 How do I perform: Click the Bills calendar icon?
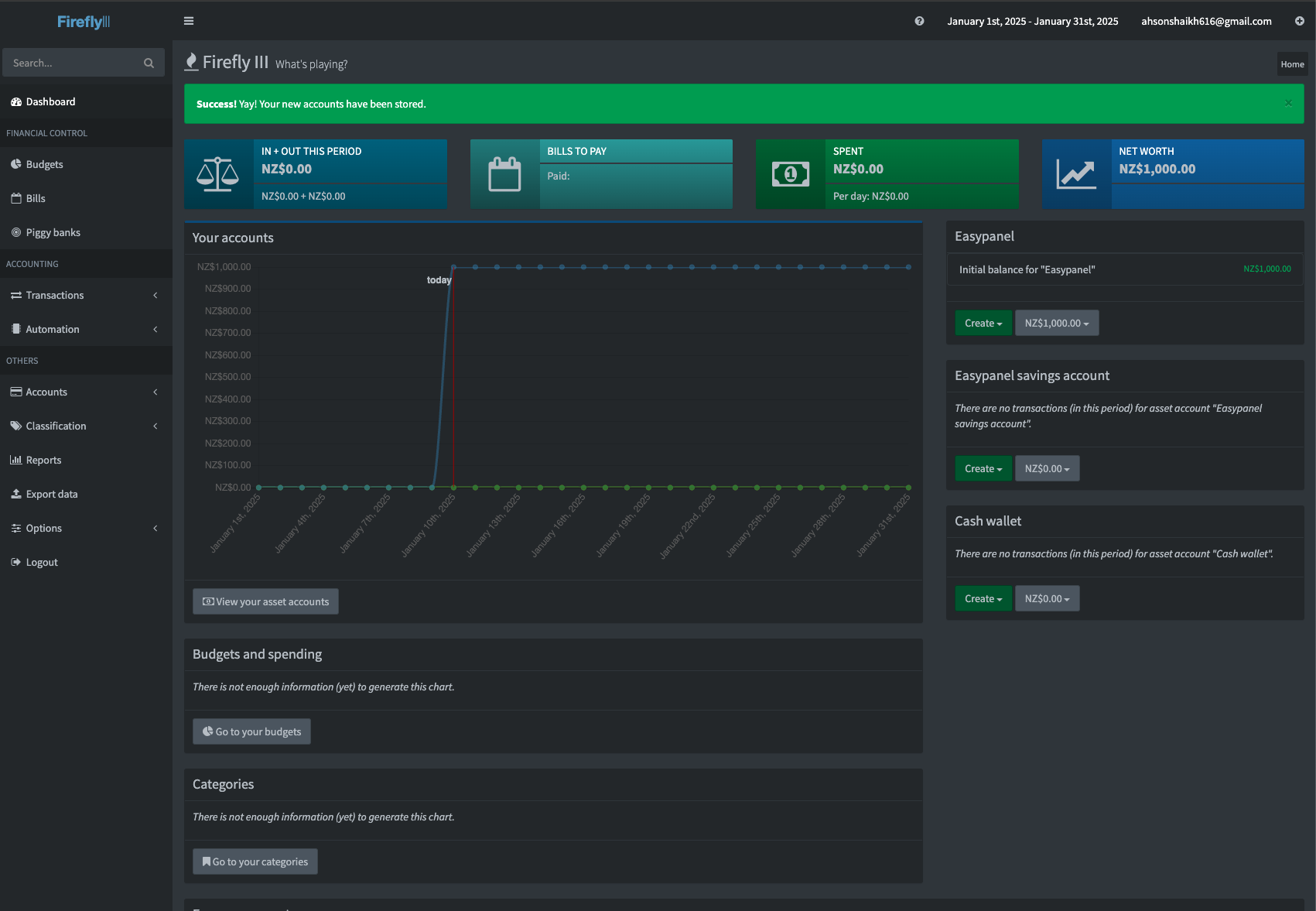16,198
